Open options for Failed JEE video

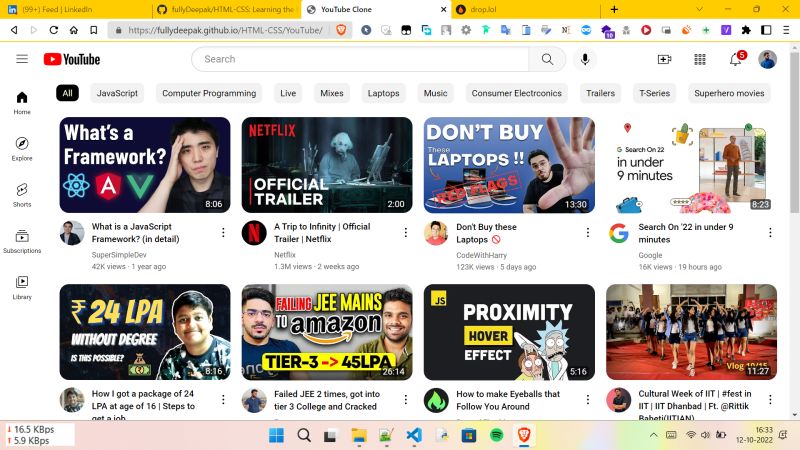[406, 399]
